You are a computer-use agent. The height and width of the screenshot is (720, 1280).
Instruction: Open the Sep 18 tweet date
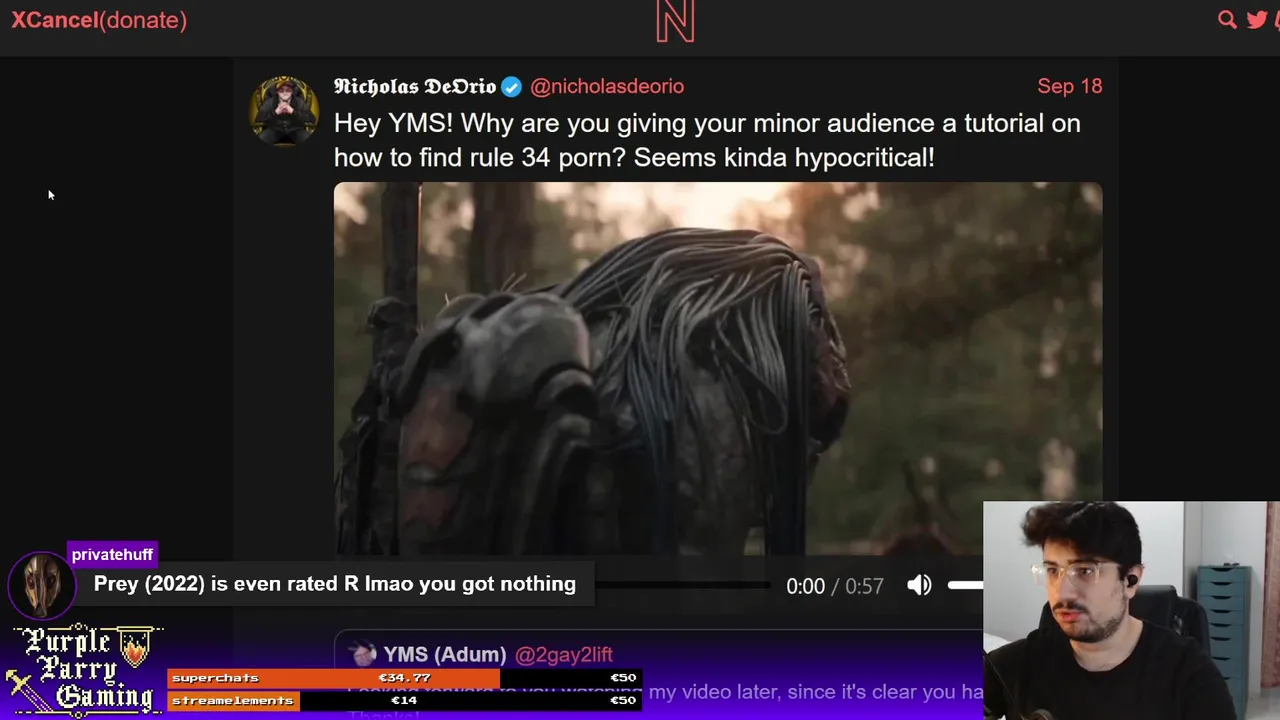tap(1069, 86)
